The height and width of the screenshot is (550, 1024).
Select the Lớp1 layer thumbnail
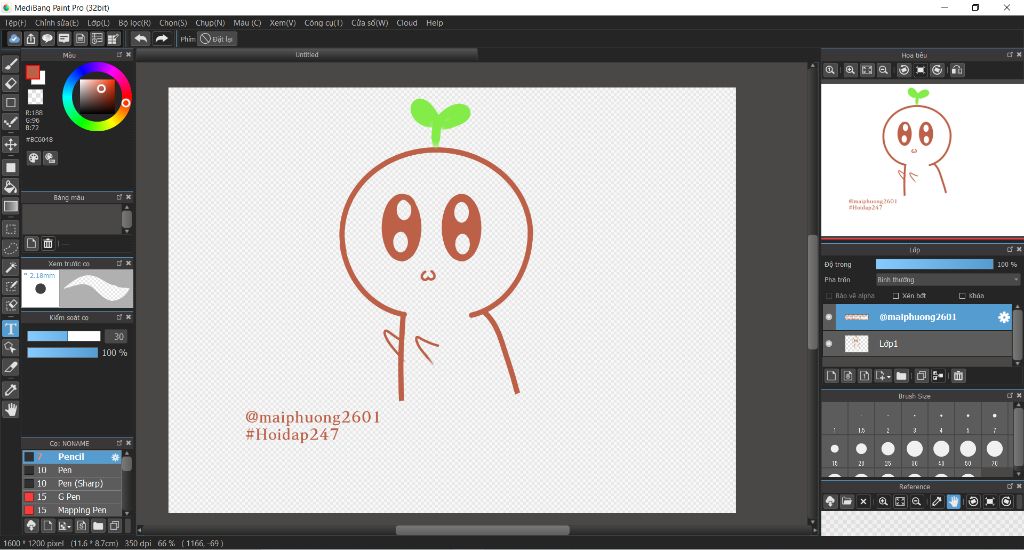856,344
